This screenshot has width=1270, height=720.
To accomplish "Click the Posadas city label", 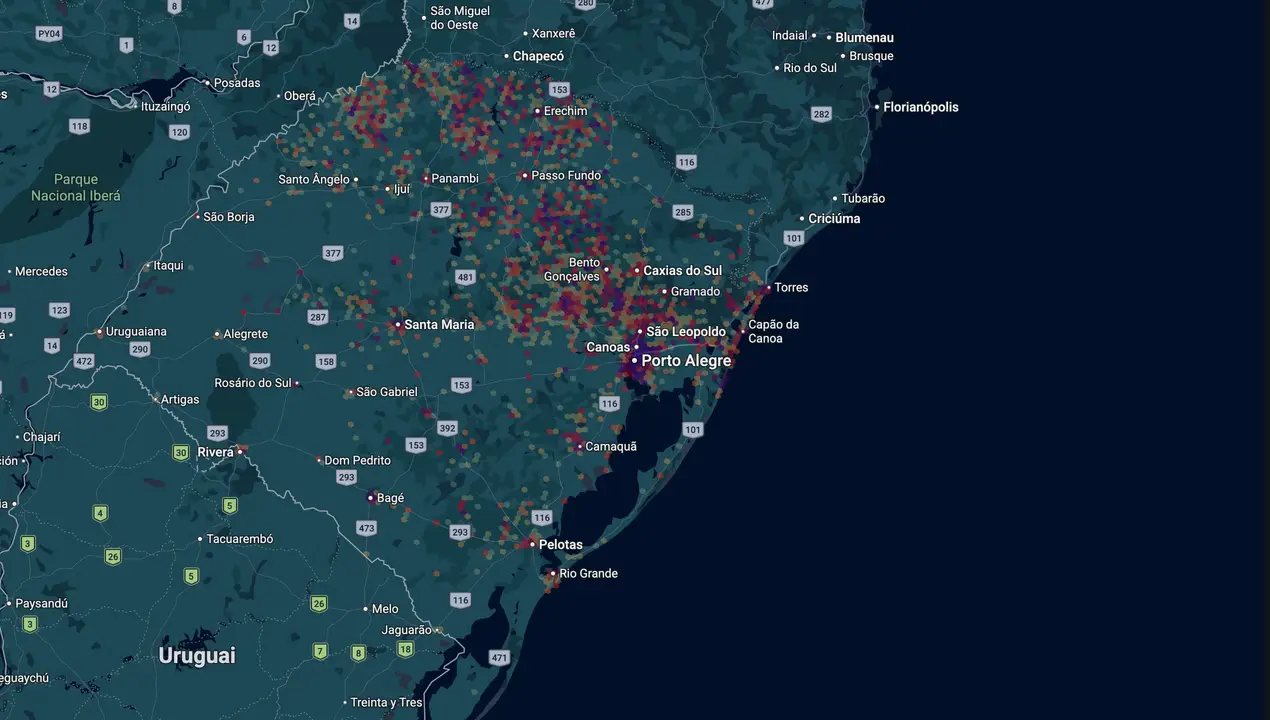I will tap(237, 83).
